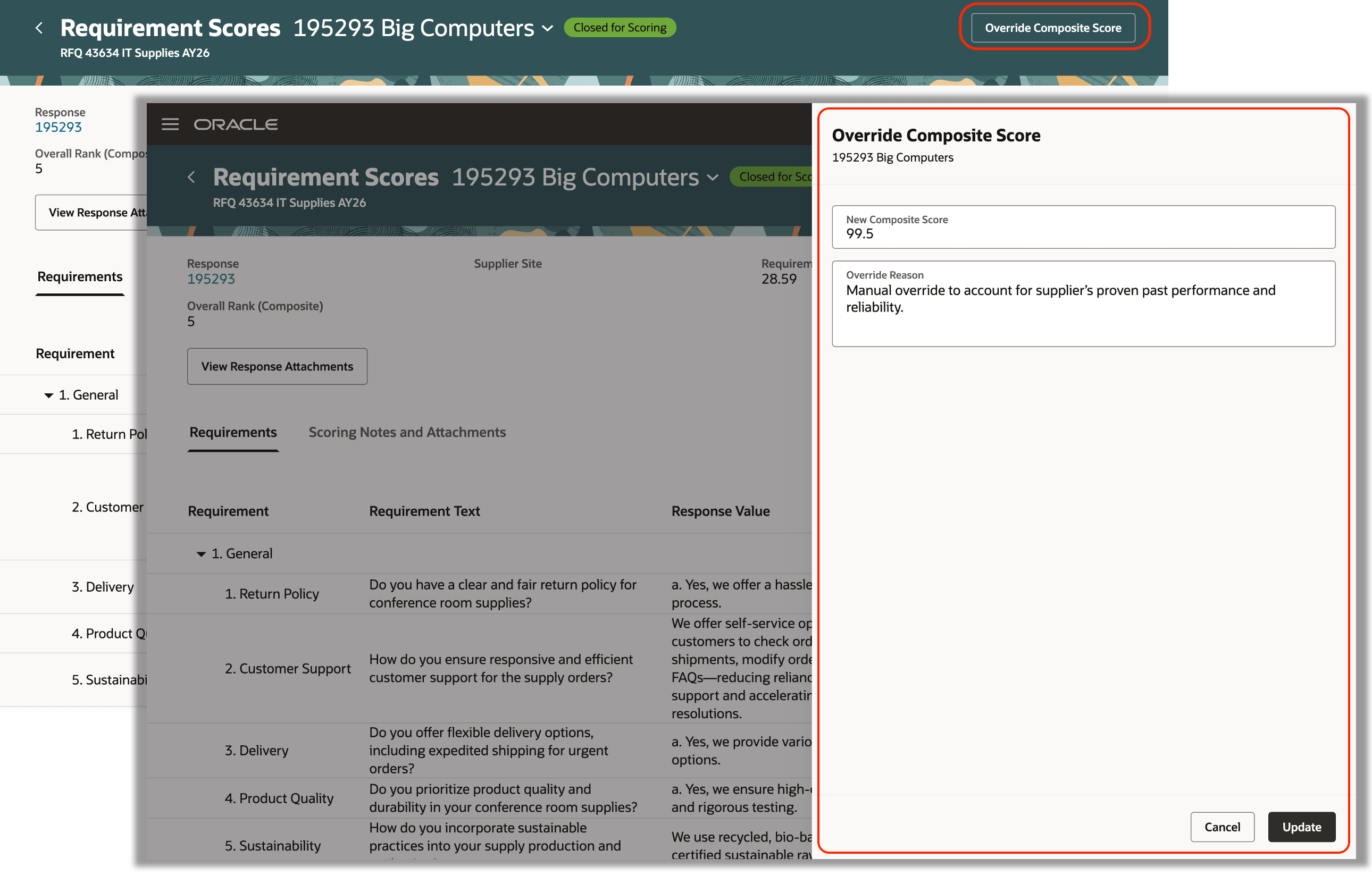This screenshot has width=1372, height=875.
Task: Open the 195293 link in the left panel
Action: point(58,127)
